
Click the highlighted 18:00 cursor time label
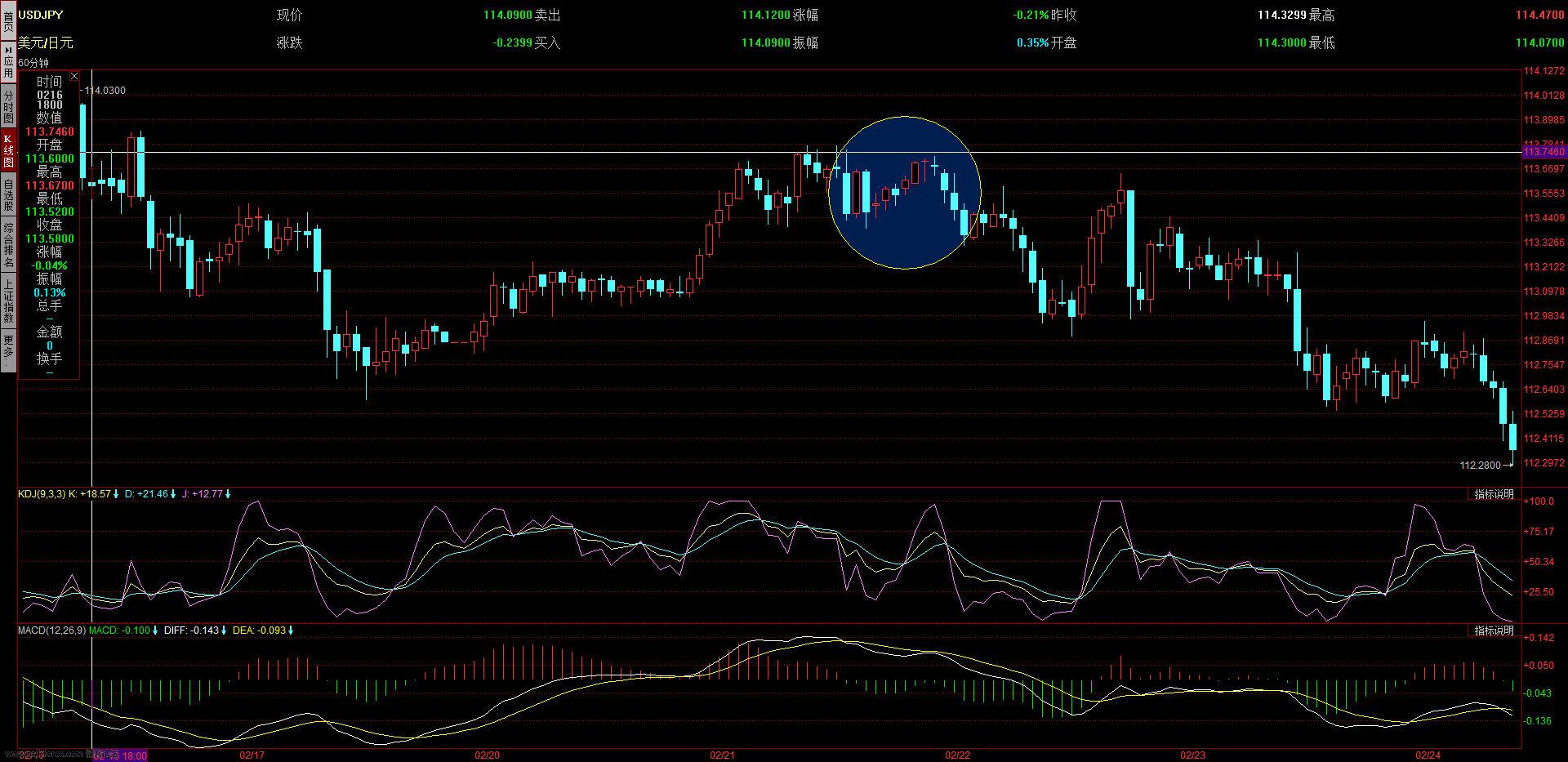120,755
